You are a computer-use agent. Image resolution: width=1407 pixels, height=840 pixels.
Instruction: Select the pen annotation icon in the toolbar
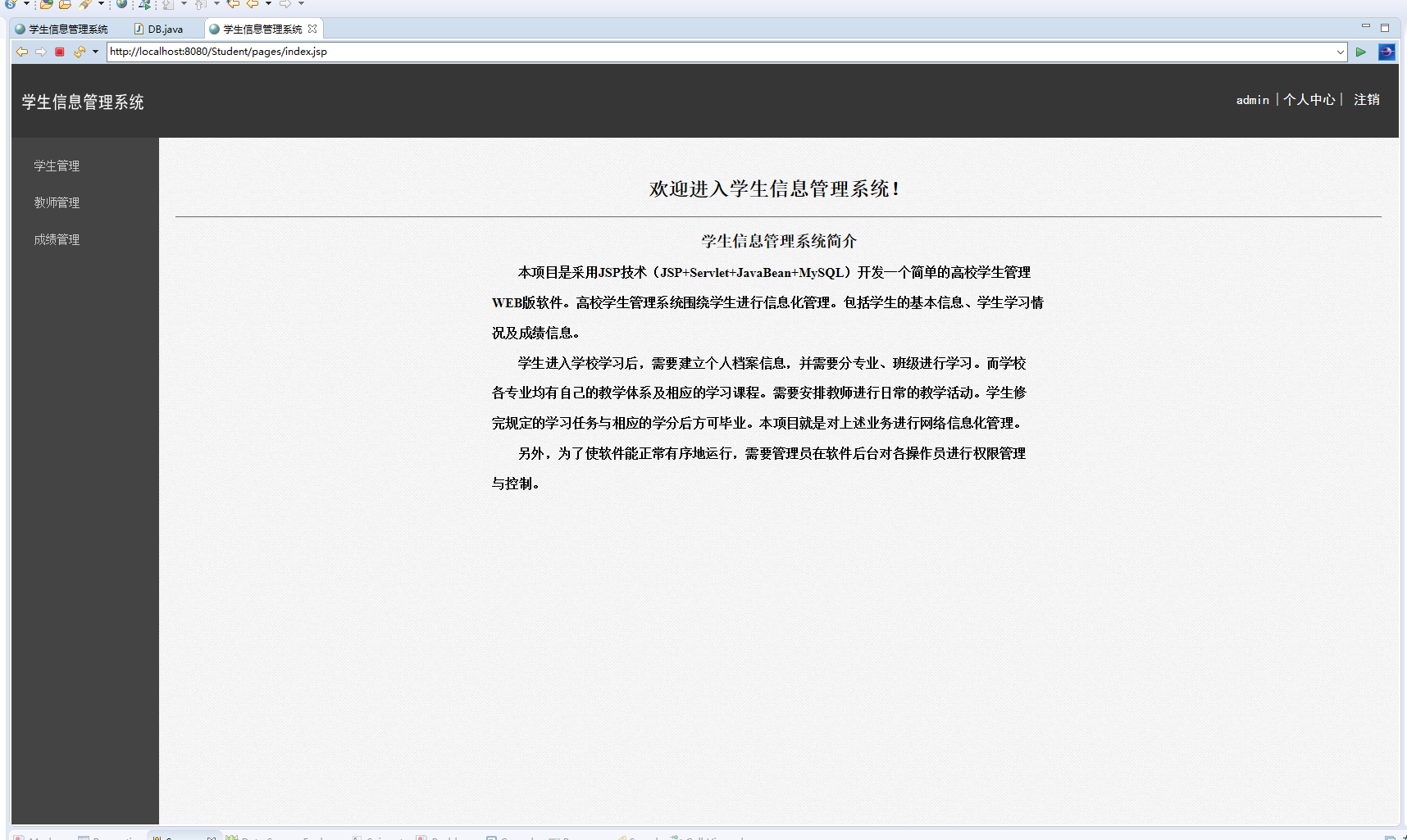coord(83,6)
